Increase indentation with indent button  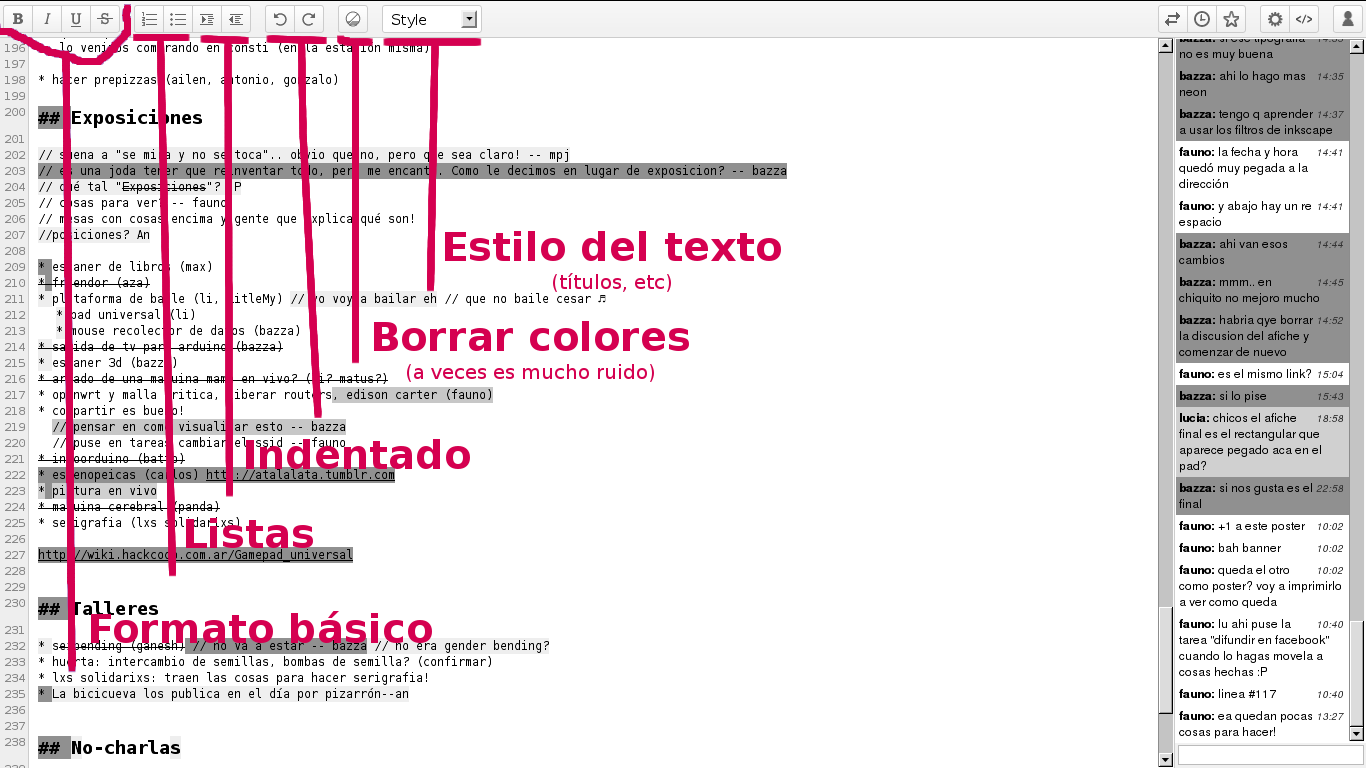pos(206,19)
